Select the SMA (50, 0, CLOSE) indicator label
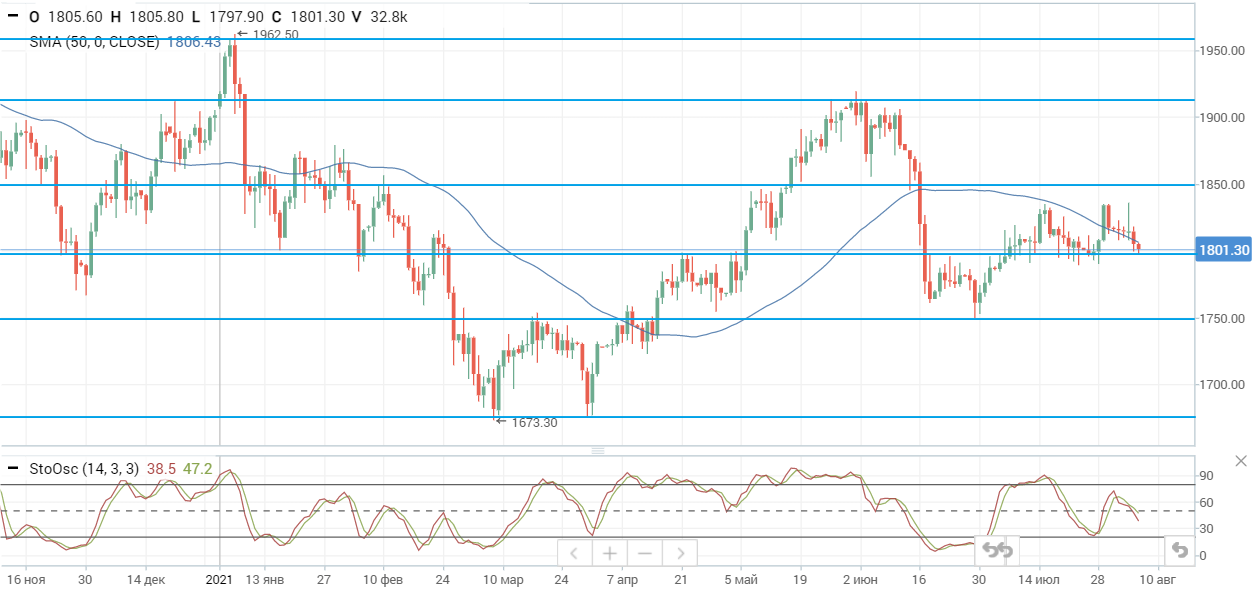This screenshot has height=591, width=1252. point(95,42)
